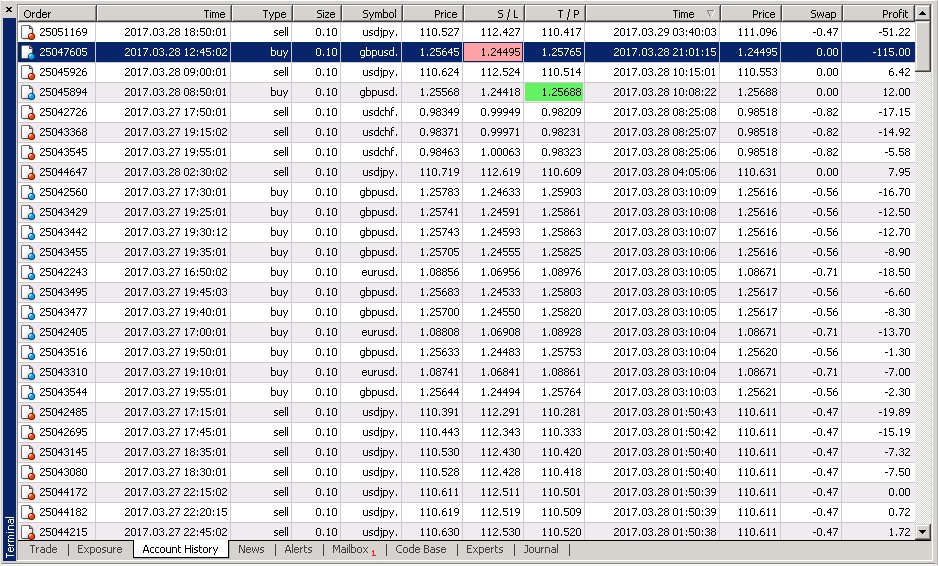Click the order icon for order 25043477
938x566 pixels.
(28, 312)
